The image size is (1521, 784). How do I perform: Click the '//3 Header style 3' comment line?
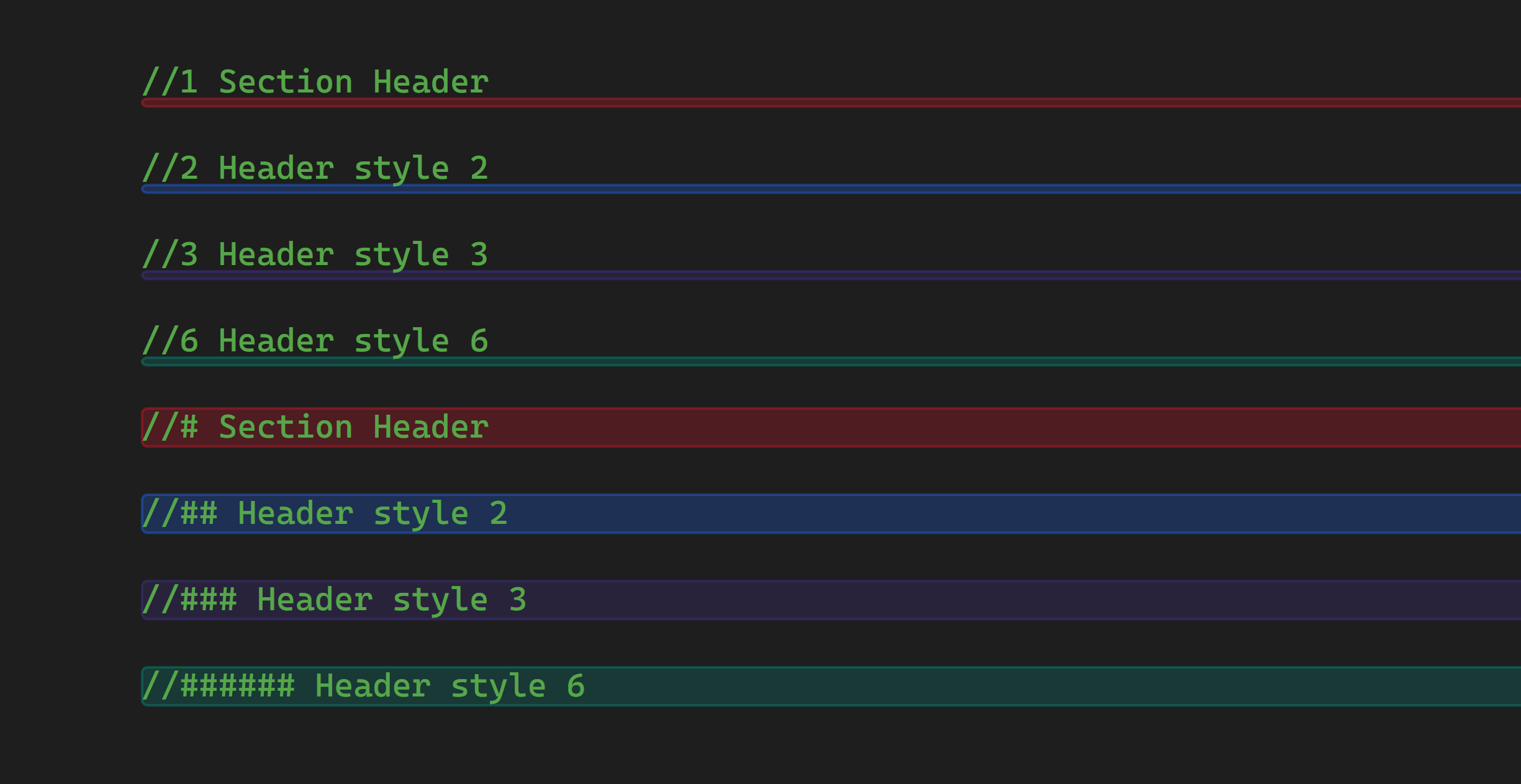(315, 255)
